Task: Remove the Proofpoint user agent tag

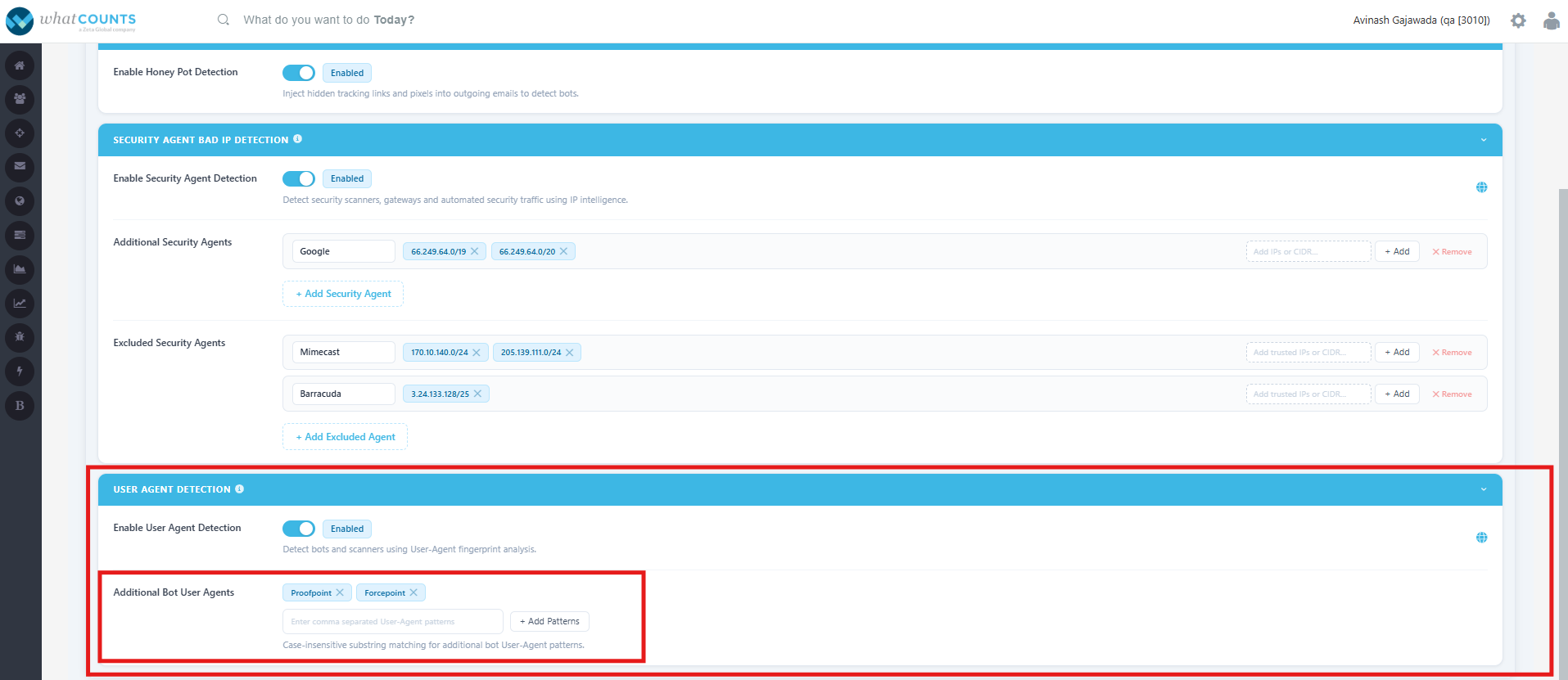Action: (340, 592)
